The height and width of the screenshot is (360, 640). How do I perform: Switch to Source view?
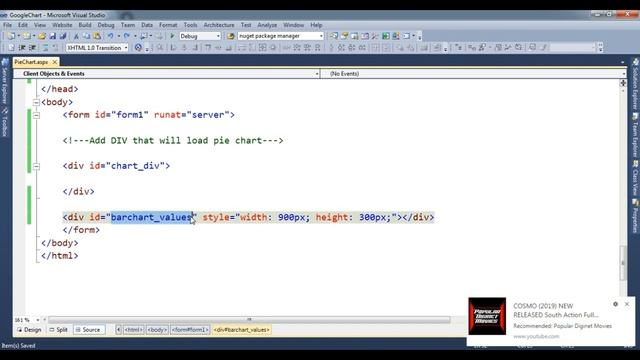click(x=88, y=330)
